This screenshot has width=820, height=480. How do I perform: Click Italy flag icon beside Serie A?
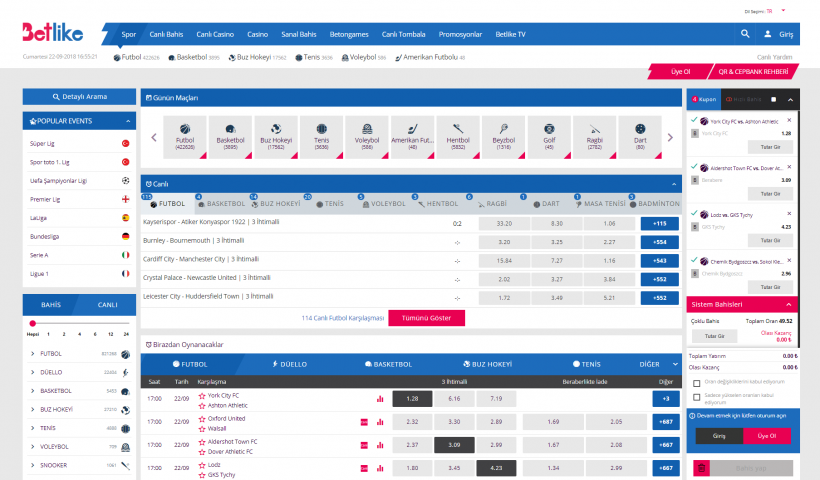126,255
